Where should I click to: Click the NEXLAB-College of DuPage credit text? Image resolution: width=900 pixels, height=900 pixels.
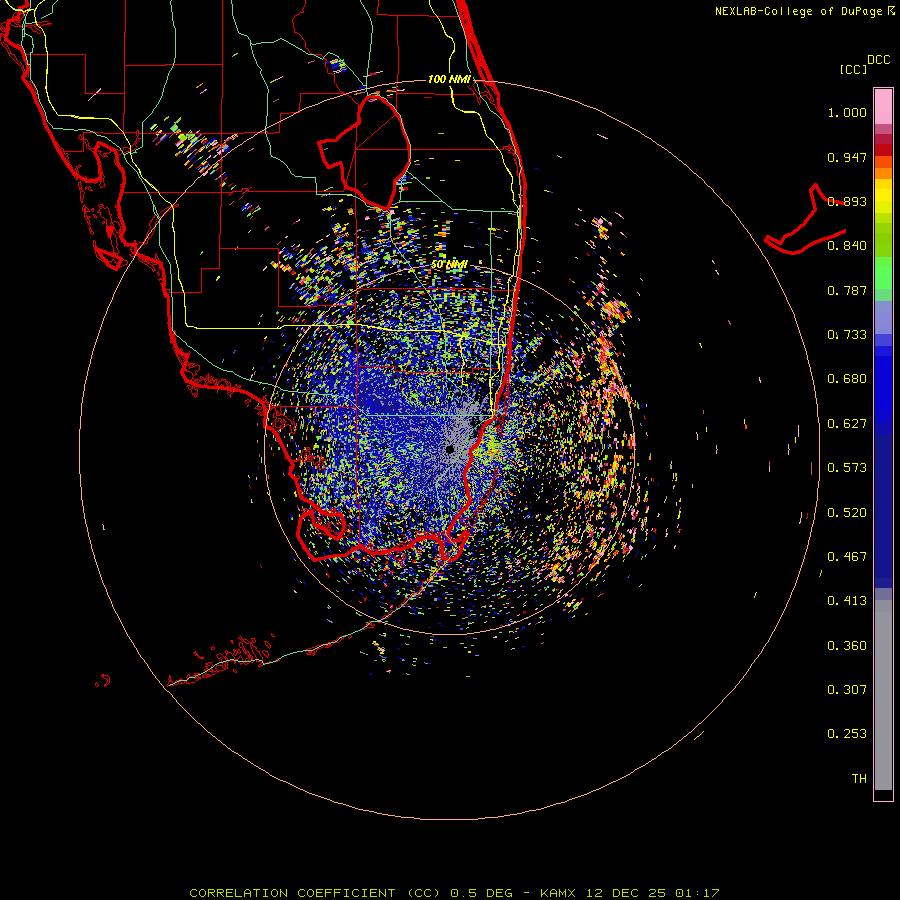point(804,11)
